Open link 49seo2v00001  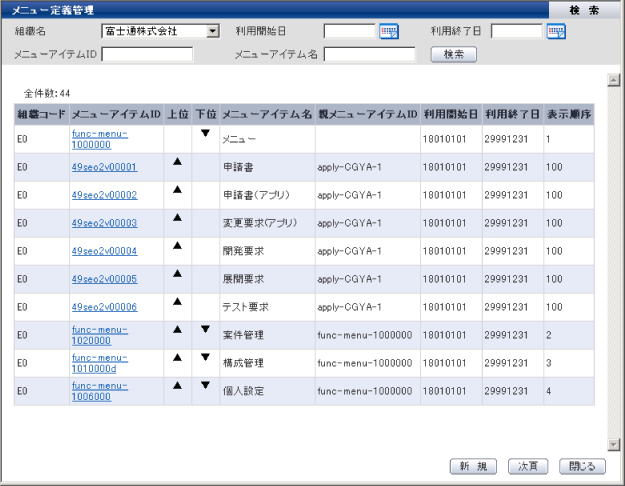click(x=104, y=167)
